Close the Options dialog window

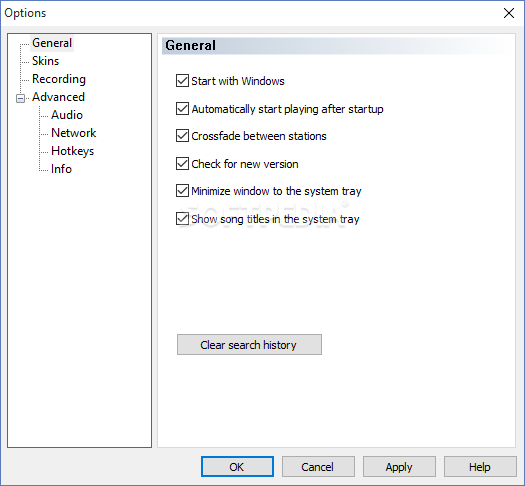[509, 13]
